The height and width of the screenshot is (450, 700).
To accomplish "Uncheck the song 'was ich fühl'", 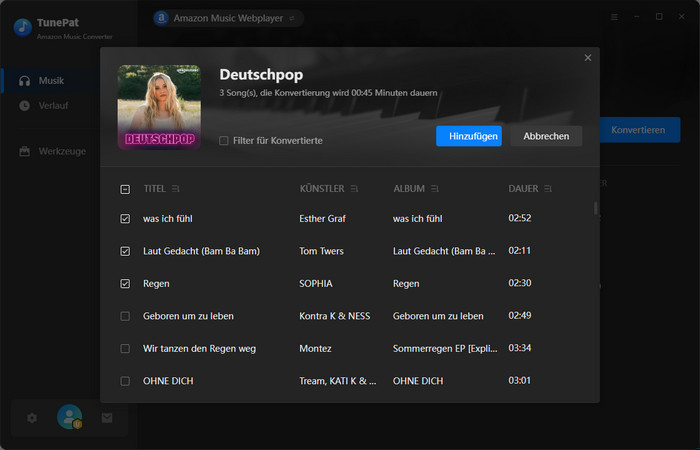I will pyautogui.click(x=125, y=219).
